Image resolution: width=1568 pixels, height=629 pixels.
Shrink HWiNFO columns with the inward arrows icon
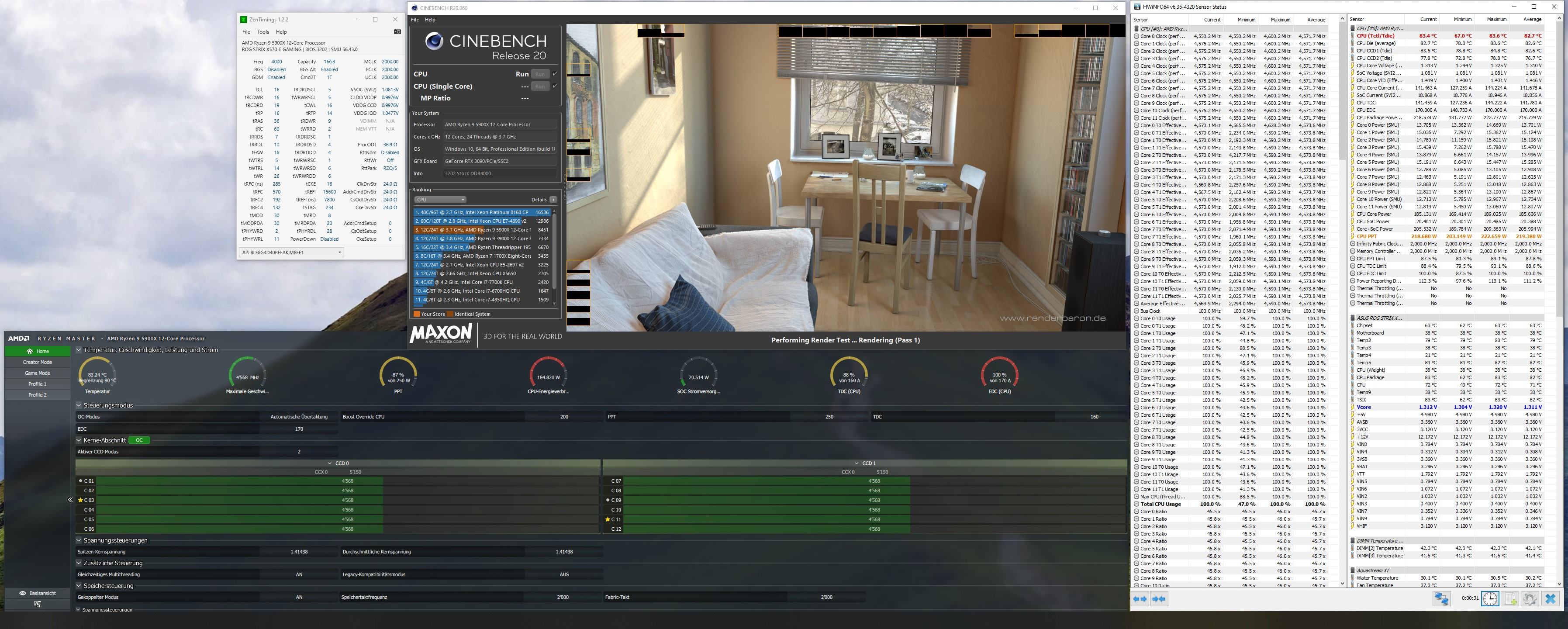tap(1159, 599)
